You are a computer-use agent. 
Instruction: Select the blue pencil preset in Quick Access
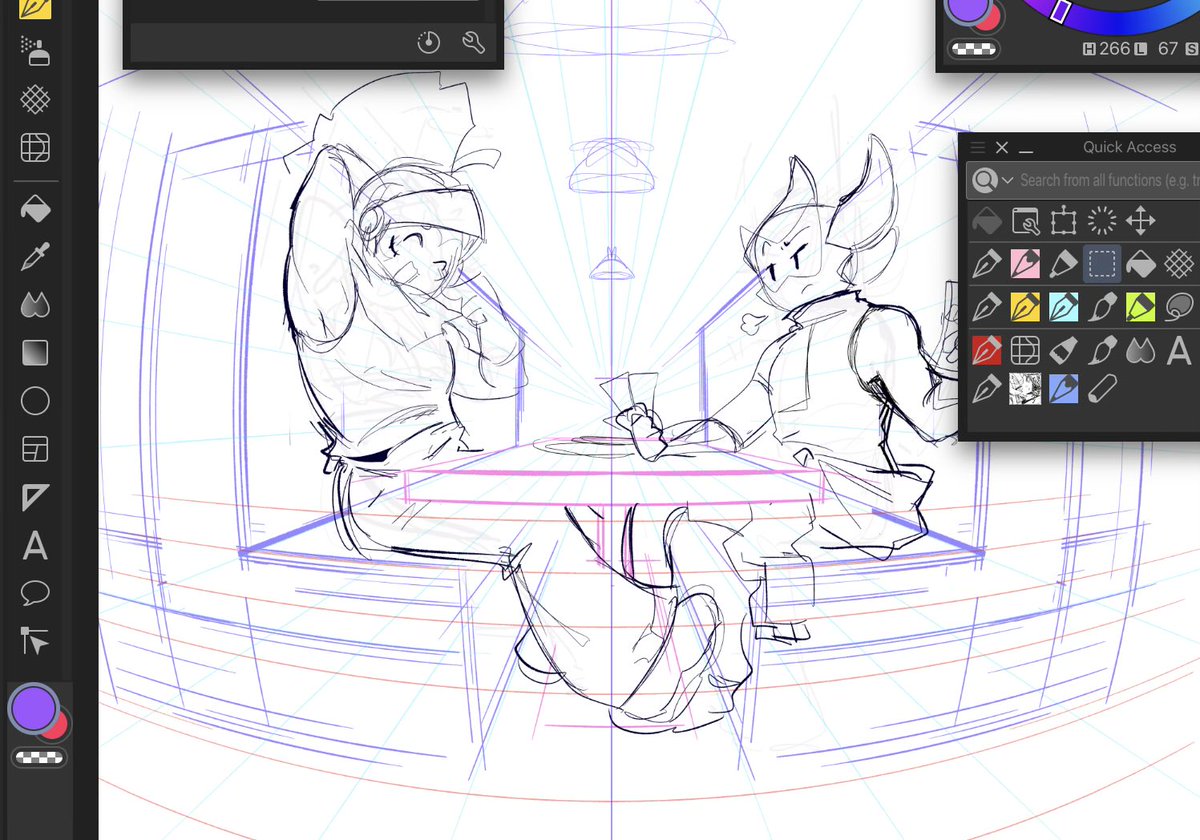1064,390
